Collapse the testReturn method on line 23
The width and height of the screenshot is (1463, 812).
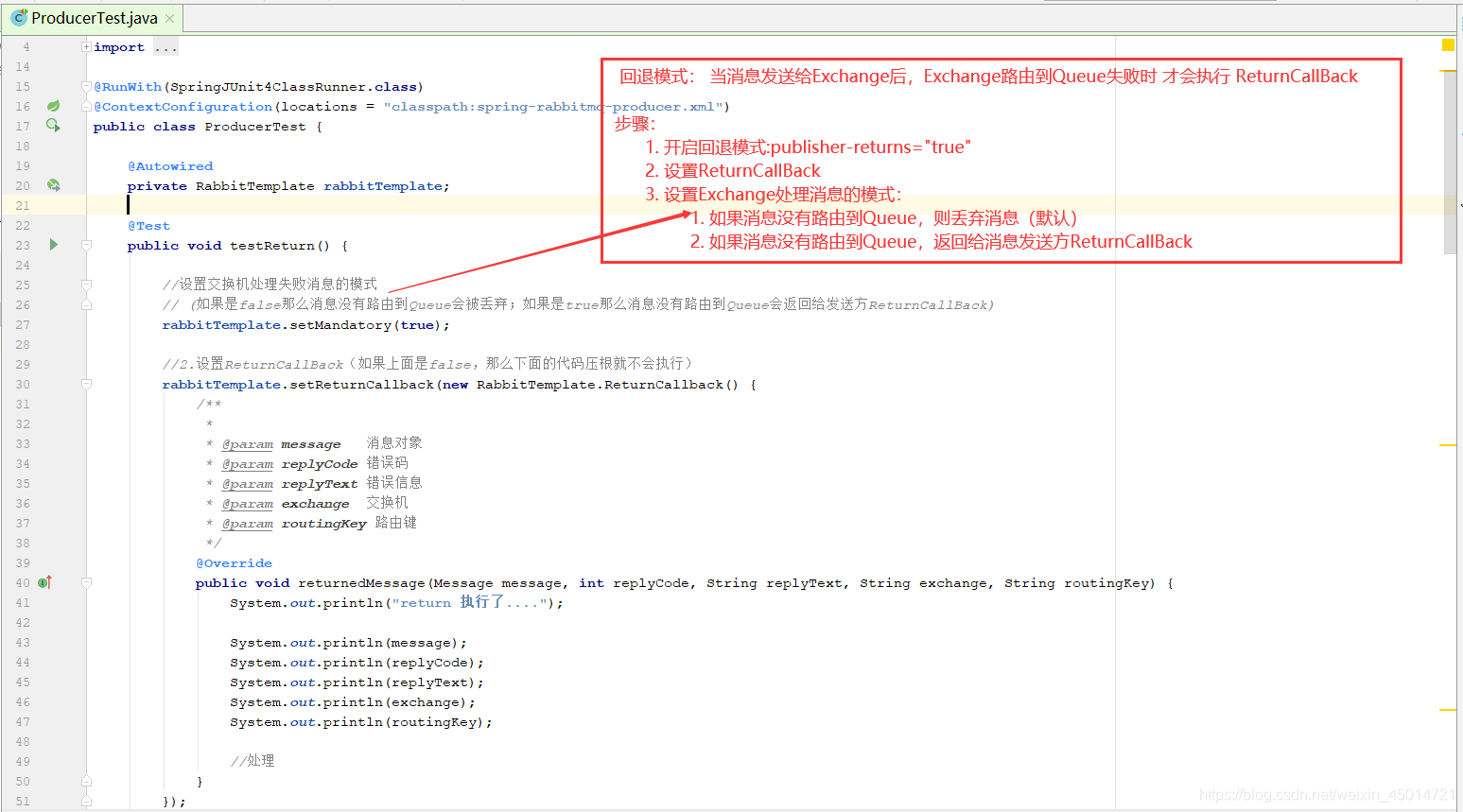pyautogui.click(x=86, y=245)
